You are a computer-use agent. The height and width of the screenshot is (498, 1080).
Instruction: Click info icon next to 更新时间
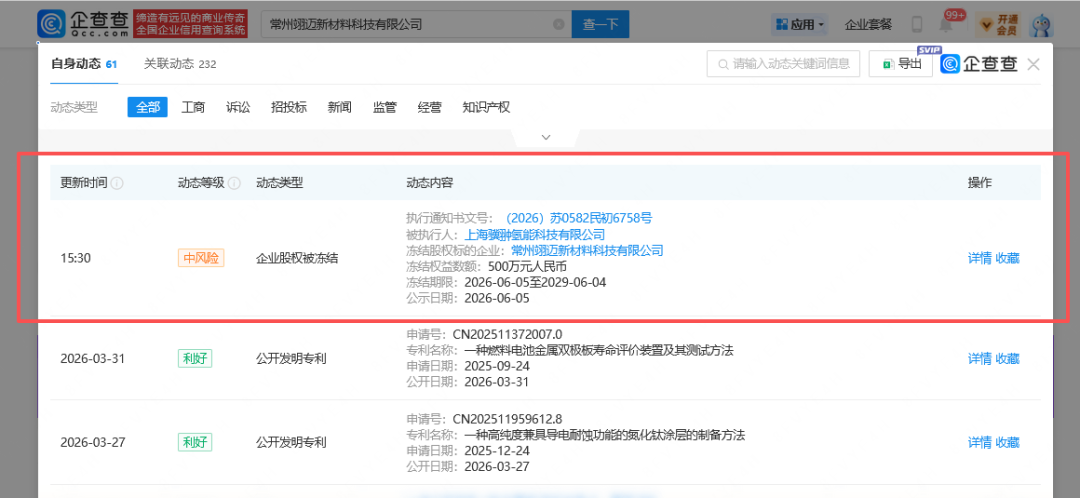point(117,183)
